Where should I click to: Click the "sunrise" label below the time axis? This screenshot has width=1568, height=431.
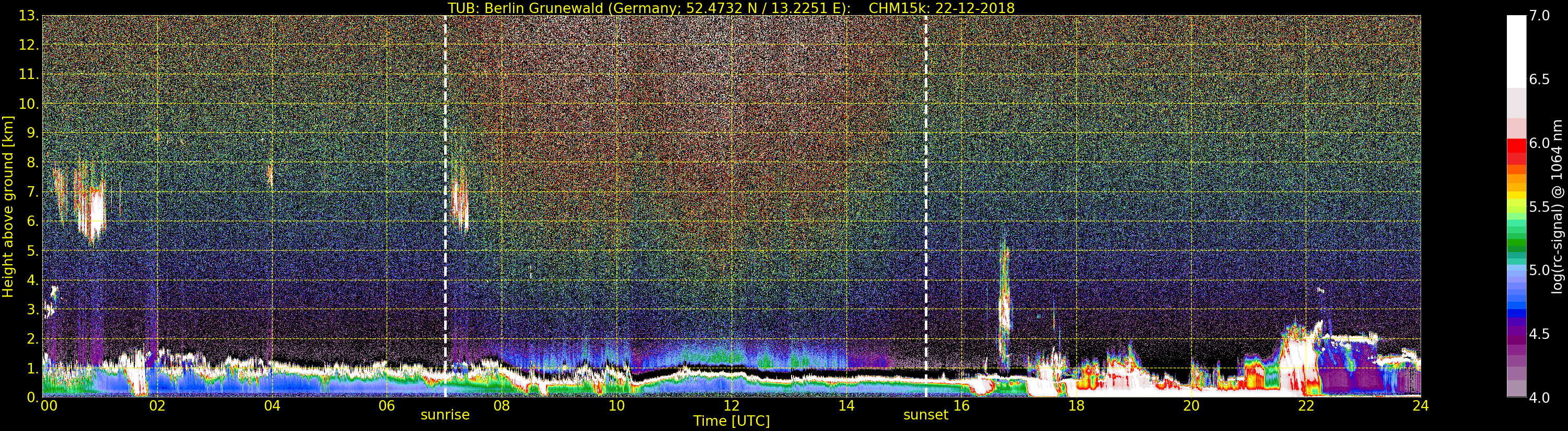(x=445, y=415)
